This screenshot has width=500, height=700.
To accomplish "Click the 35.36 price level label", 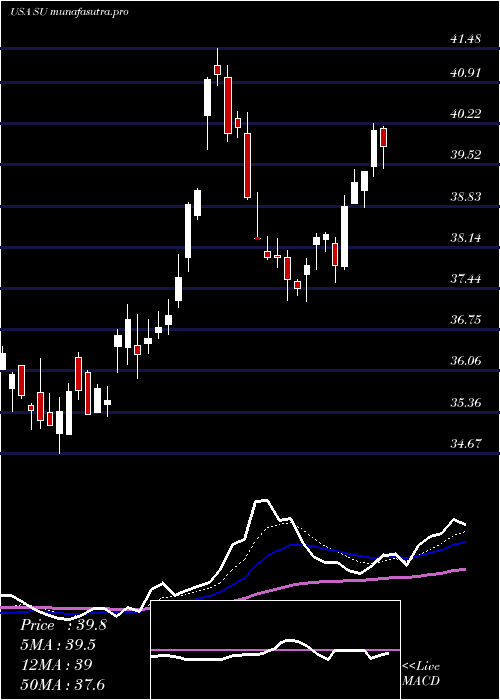I will point(466,403).
